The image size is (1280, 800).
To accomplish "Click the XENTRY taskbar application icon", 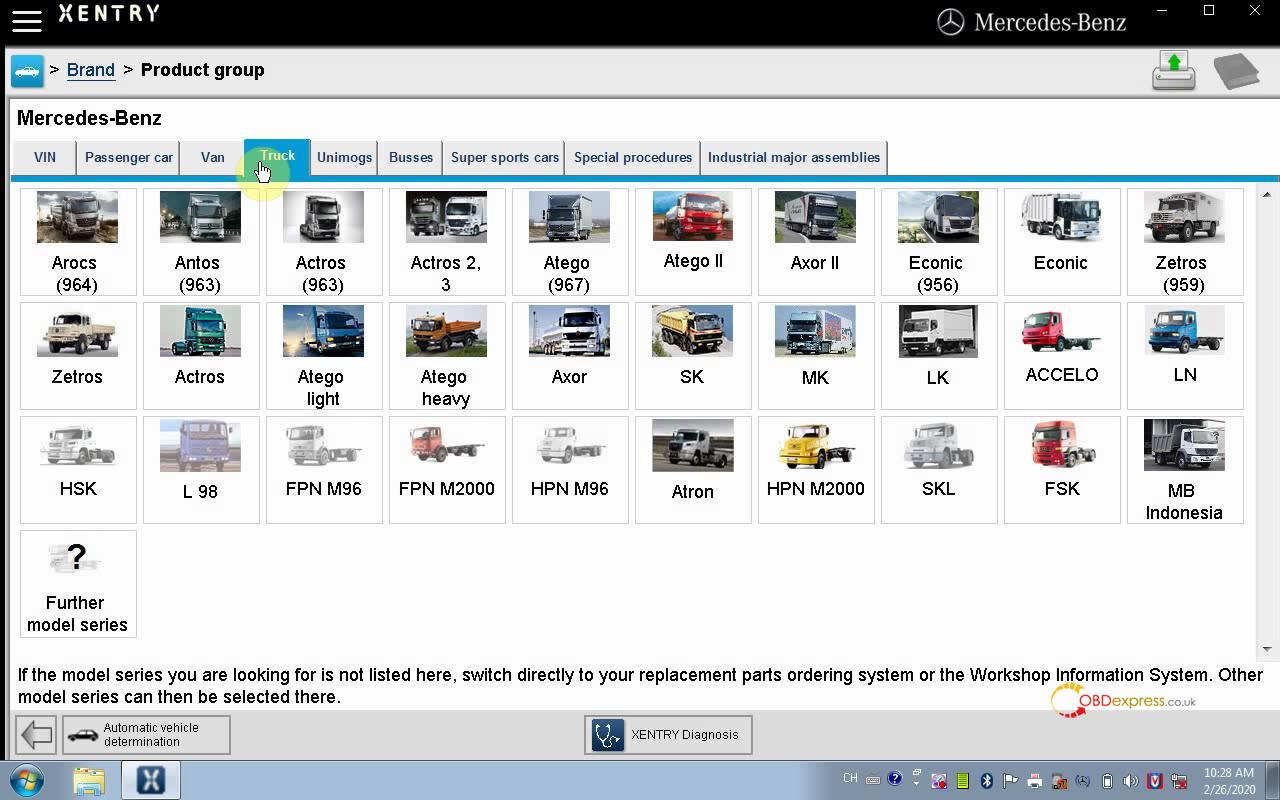I will [x=151, y=780].
